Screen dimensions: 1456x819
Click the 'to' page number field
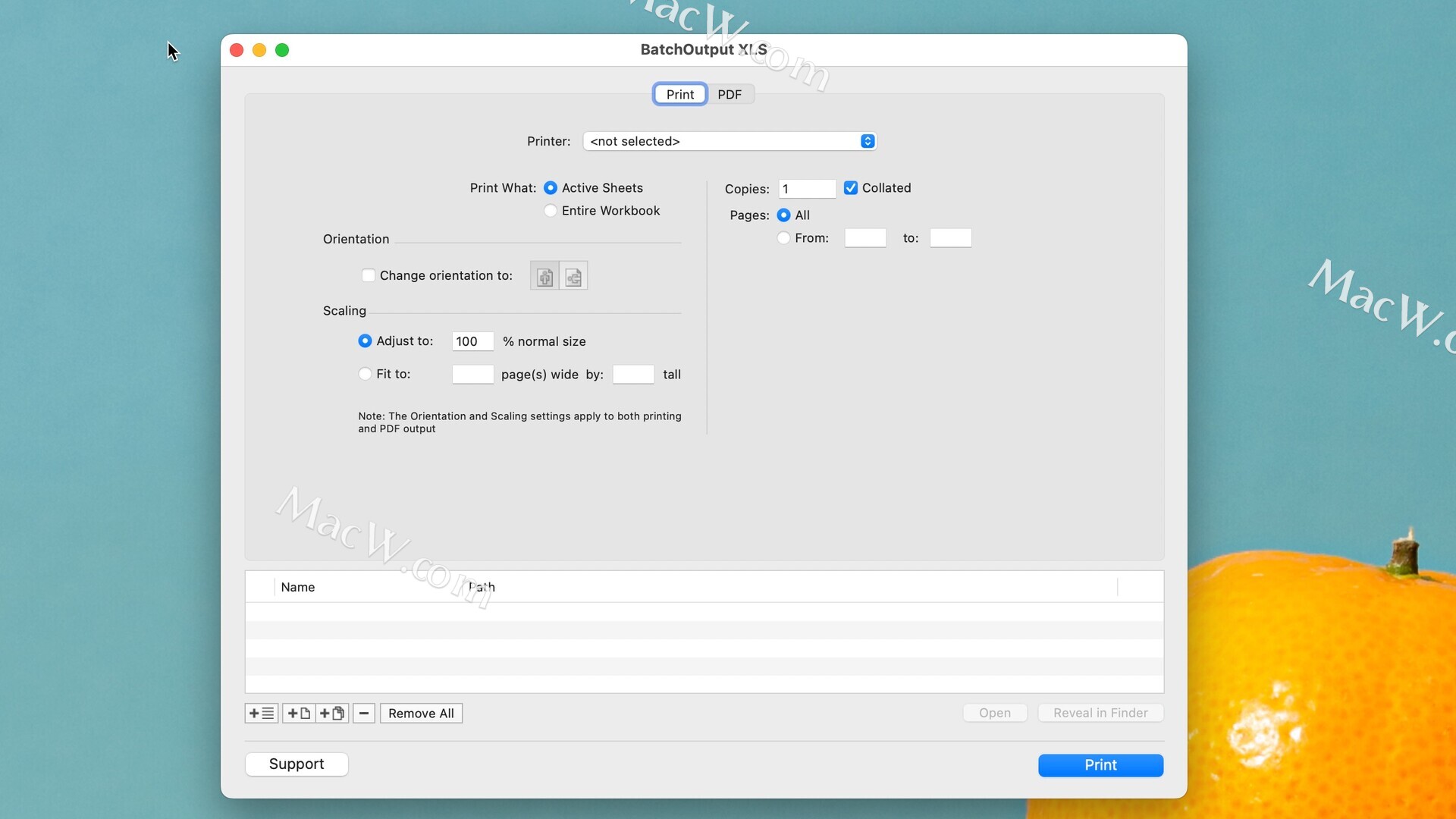951,238
